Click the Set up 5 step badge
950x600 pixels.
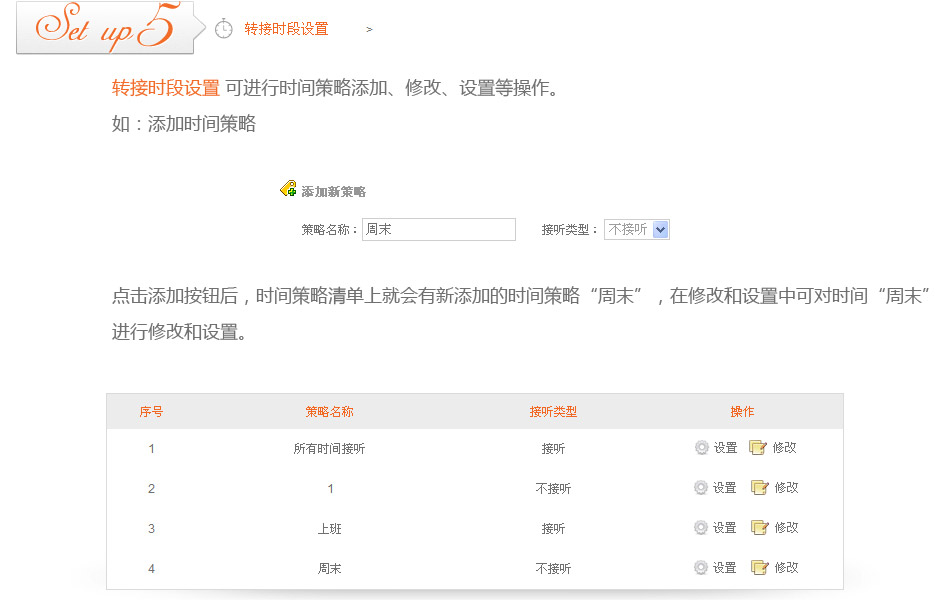click(105, 28)
